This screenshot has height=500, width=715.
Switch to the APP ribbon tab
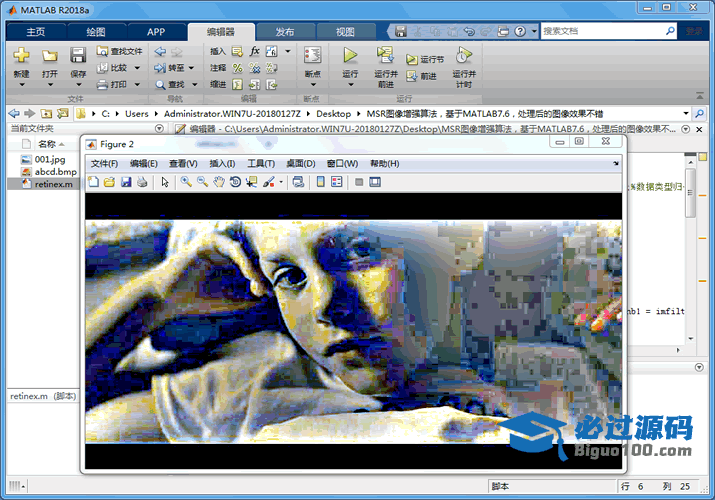[156, 32]
